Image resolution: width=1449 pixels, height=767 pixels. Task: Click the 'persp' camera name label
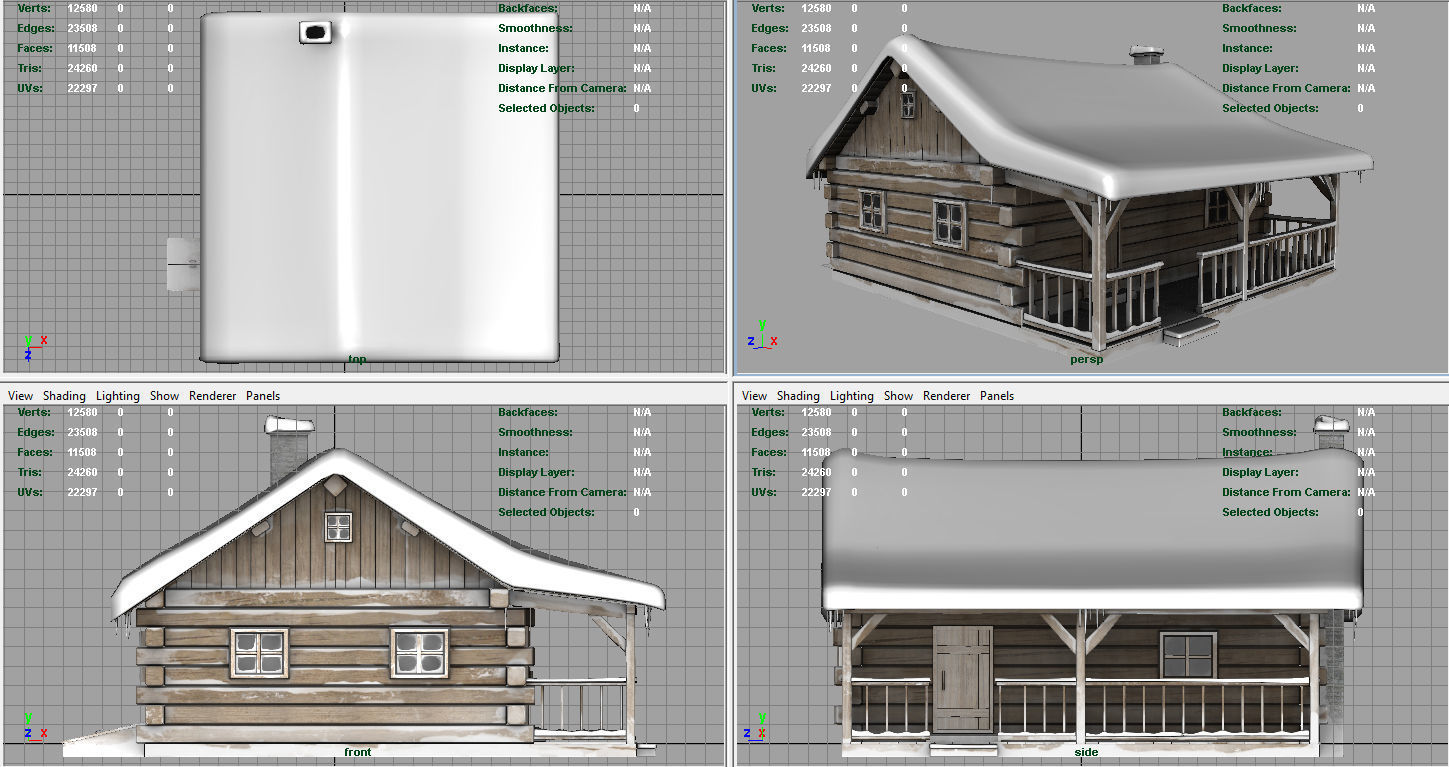(x=1086, y=359)
